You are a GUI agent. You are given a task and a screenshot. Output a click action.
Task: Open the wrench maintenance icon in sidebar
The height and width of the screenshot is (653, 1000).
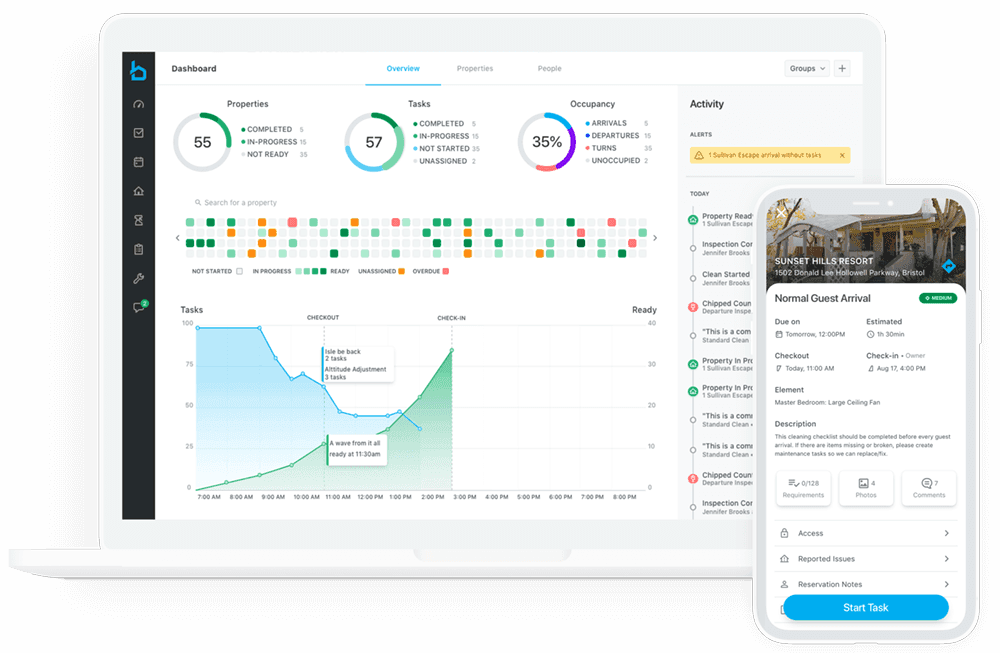[x=139, y=278]
